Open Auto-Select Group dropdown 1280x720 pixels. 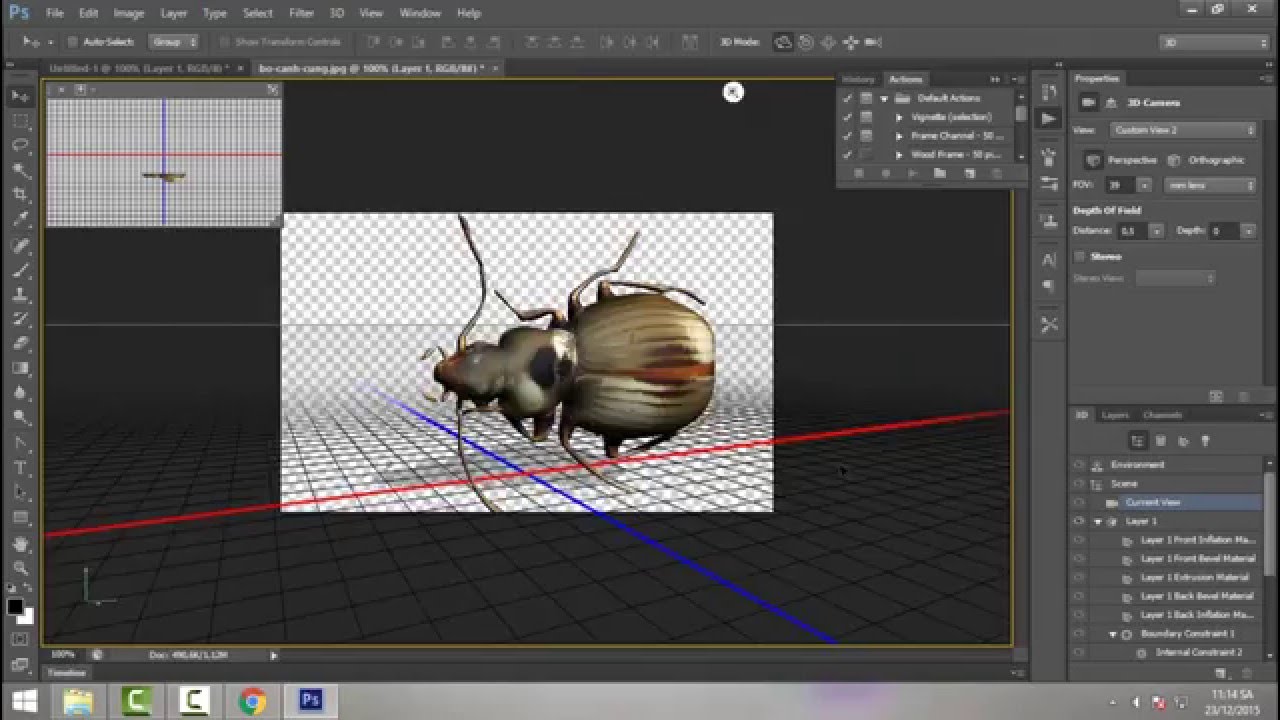tap(174, 42)
